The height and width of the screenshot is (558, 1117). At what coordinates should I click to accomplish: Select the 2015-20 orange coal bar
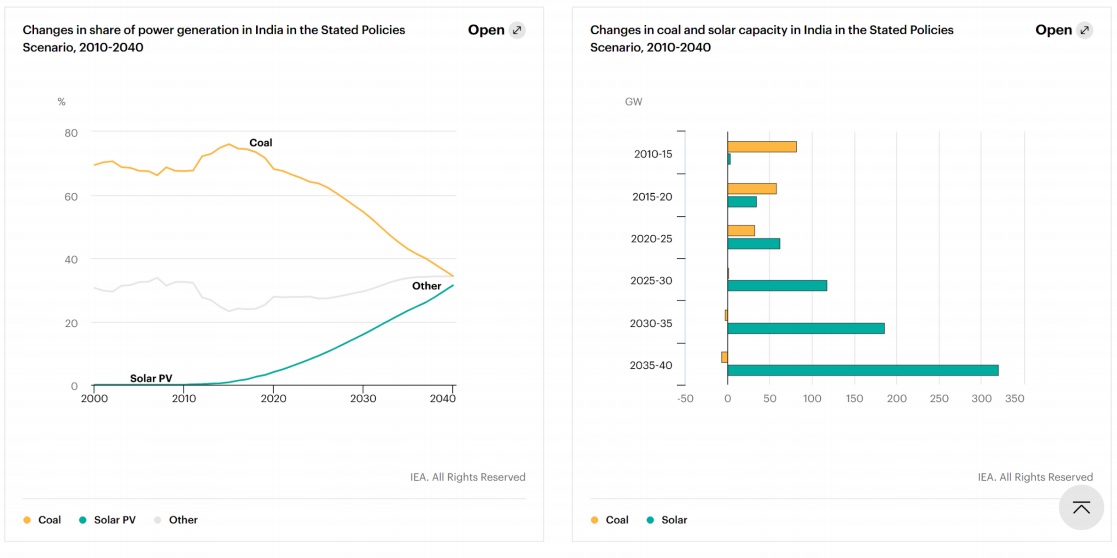pos(752,189)
